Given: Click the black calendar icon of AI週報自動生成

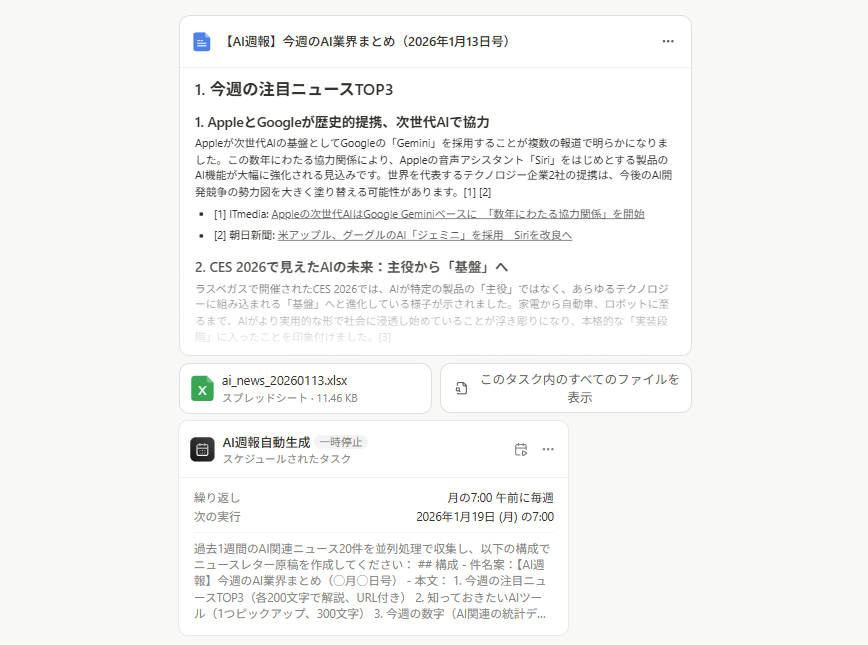Looking at the screenshot, I should (x=202, y=449).
